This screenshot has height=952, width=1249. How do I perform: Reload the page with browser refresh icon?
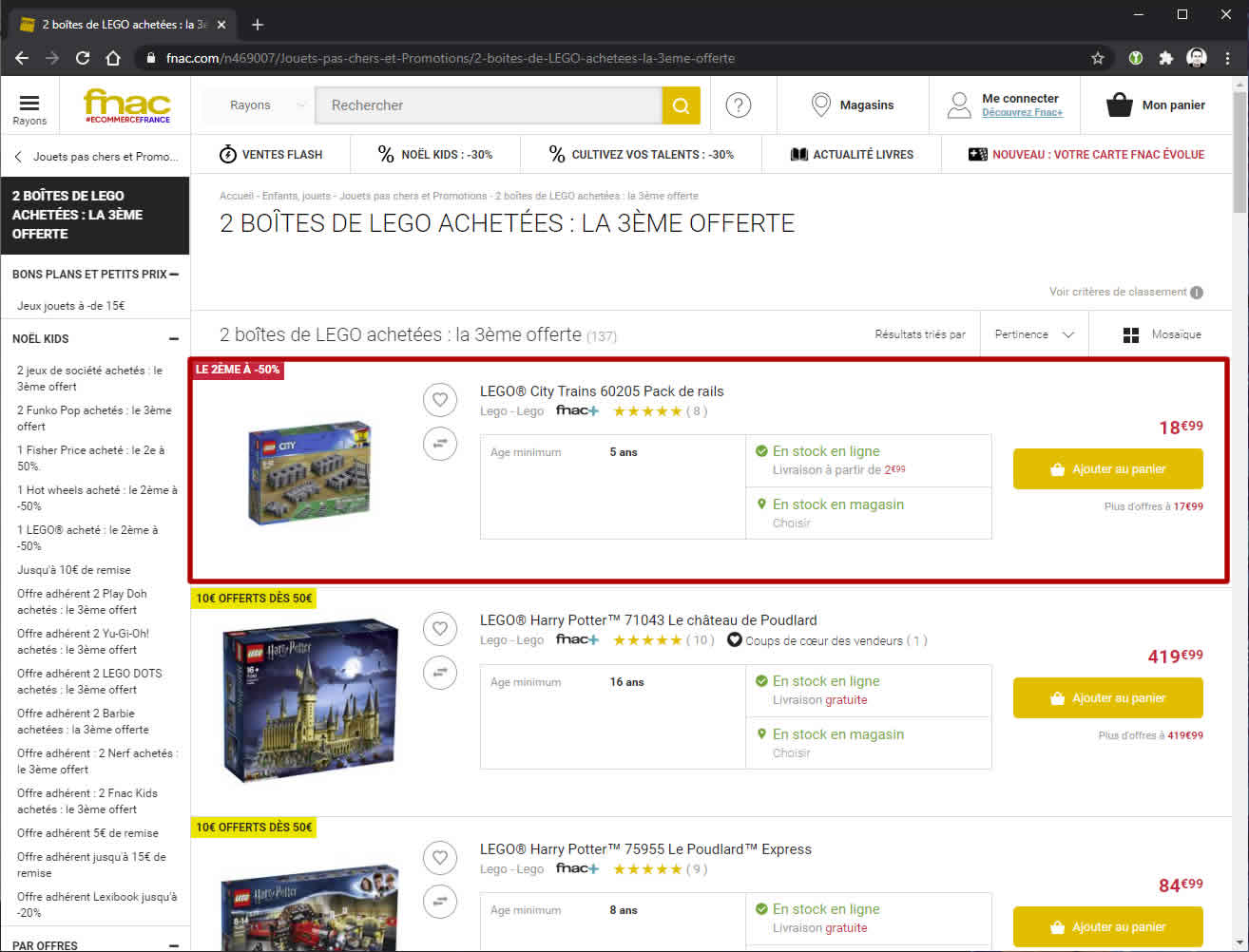pos(83,58)
